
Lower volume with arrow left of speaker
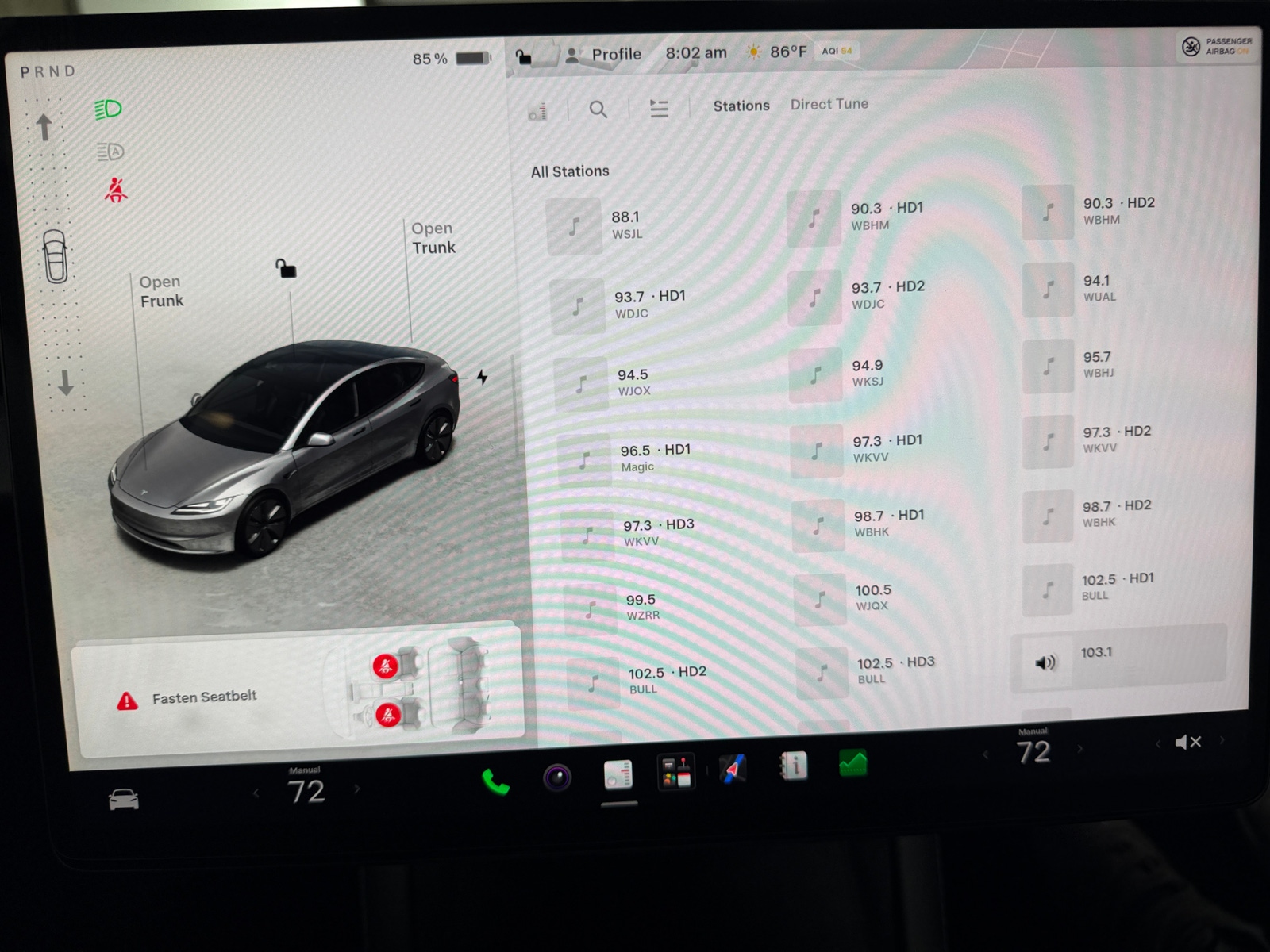tap(1158, 743)
